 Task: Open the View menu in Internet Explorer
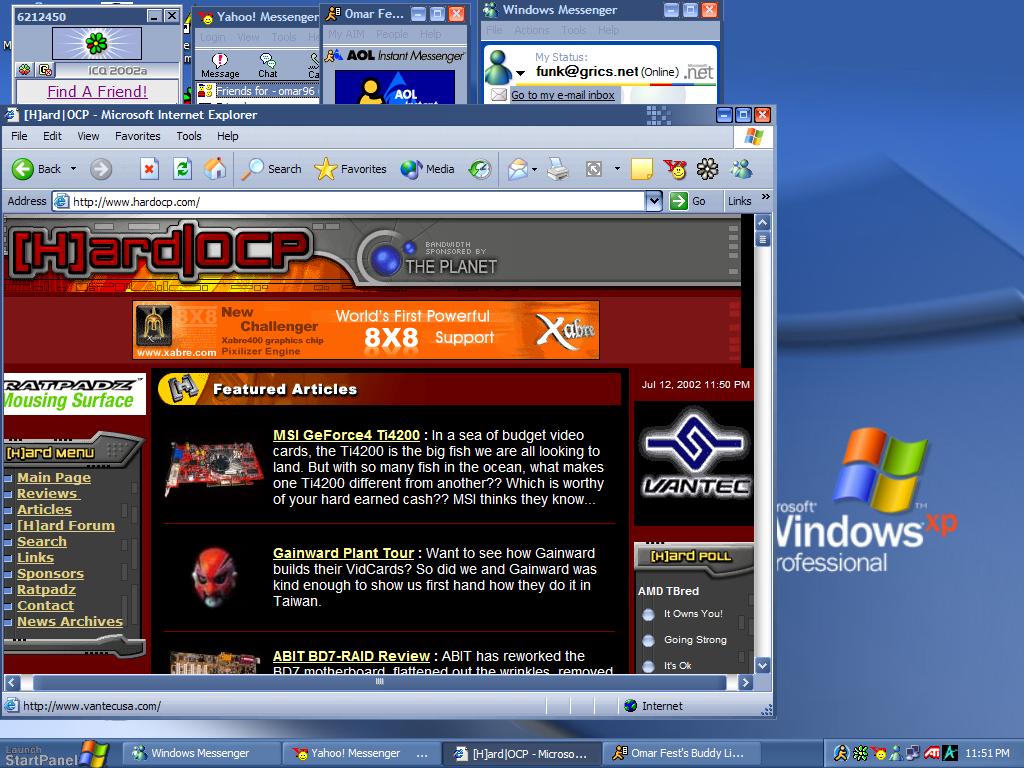88,136
